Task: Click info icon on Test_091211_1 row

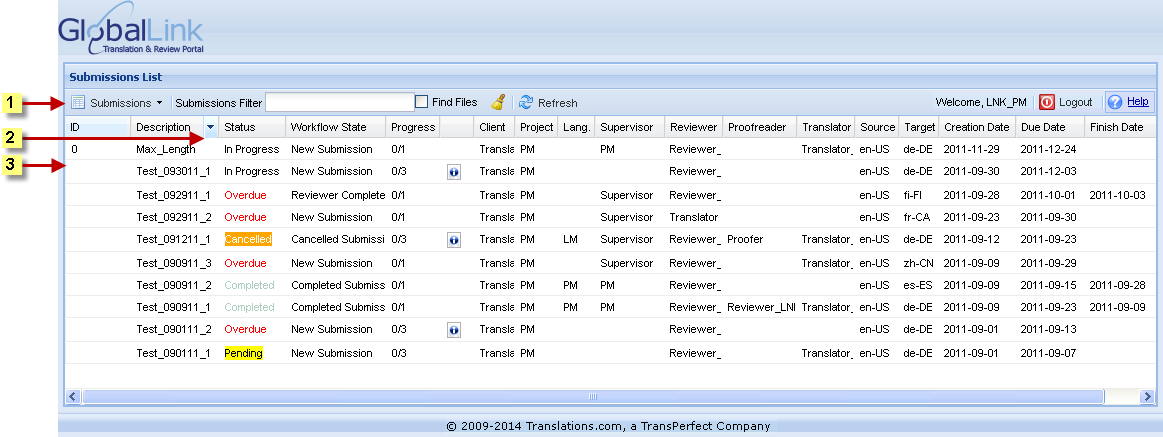Action: 453,241
